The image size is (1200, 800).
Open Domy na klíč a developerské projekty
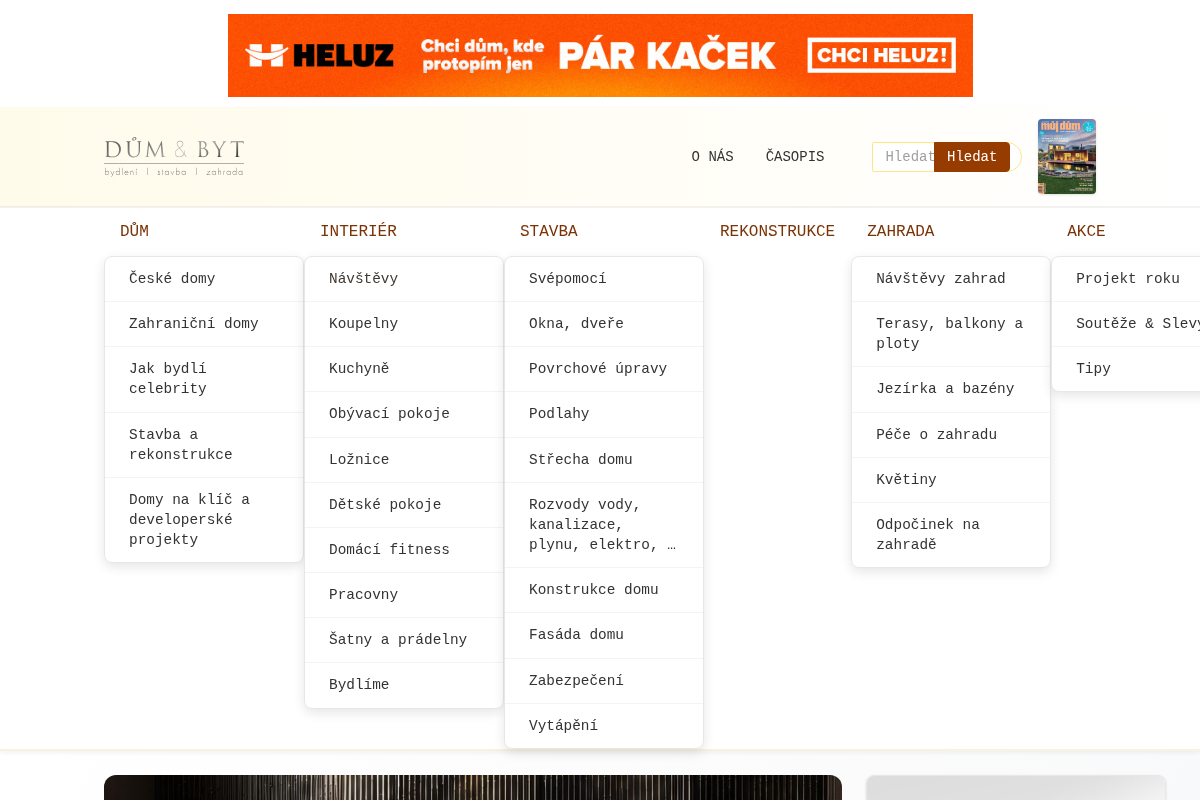[204, 520]
